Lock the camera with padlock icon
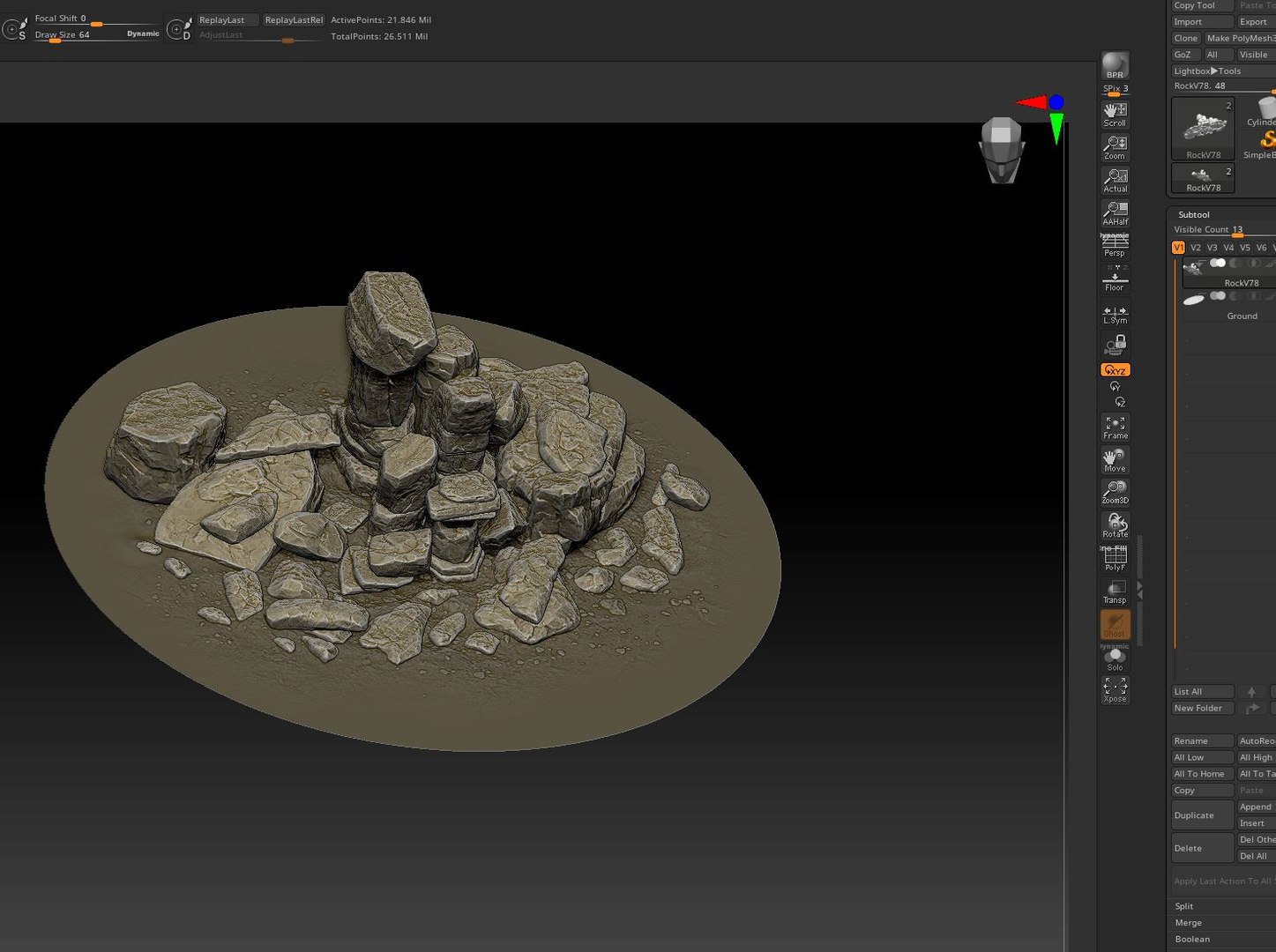Image resolution: width=1276 pixels, height=952 pixels. coord(1116,344)
